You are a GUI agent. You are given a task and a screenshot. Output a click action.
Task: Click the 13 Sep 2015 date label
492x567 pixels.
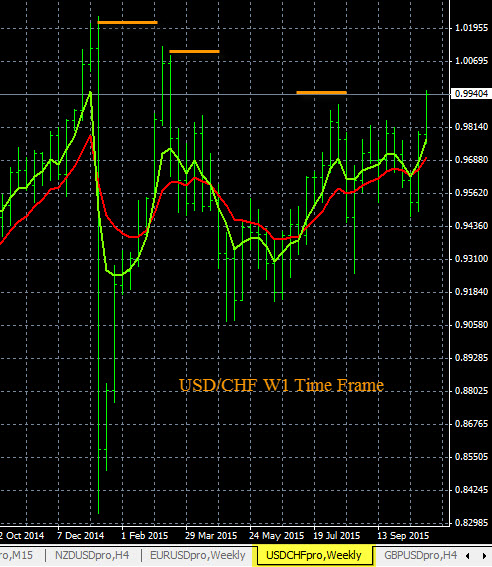[x=403, y=536]
